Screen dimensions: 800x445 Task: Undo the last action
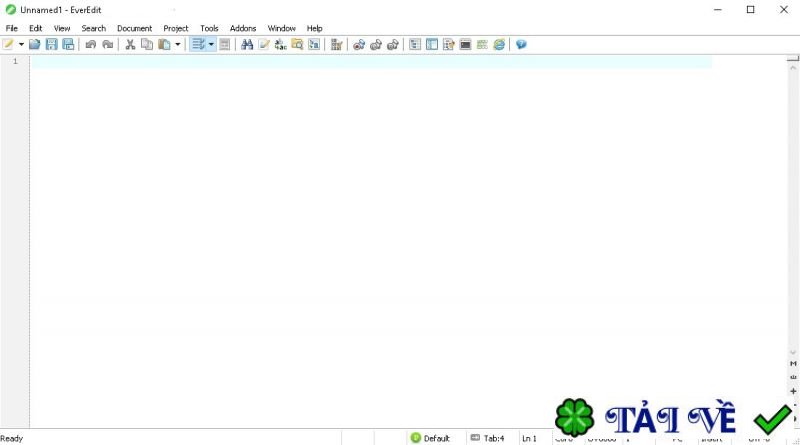[91, 44]
